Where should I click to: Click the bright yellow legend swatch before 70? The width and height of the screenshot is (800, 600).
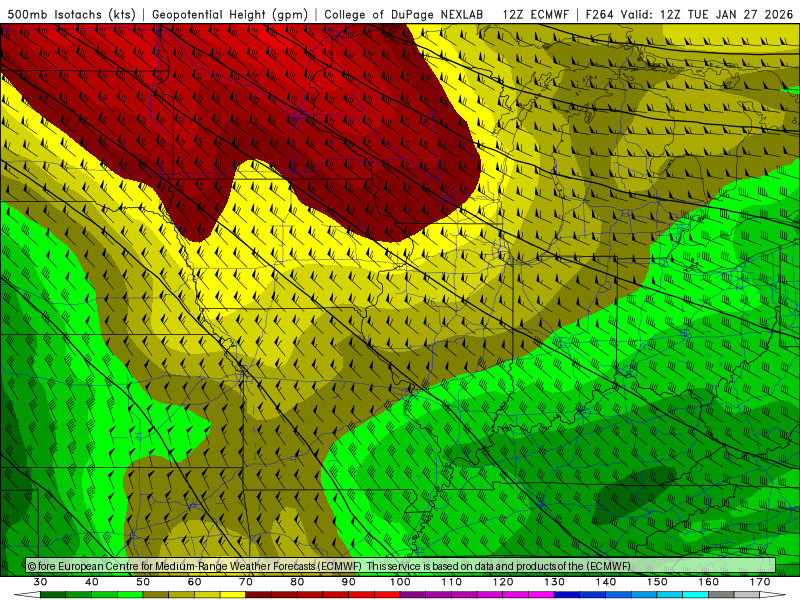(x=233, y=595)
